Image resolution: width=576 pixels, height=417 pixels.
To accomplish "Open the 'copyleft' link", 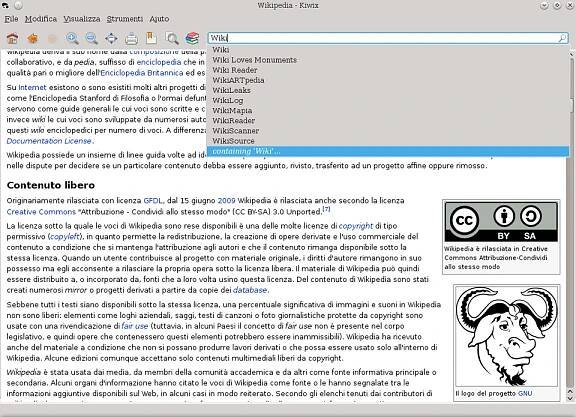I will coord(65,237).
